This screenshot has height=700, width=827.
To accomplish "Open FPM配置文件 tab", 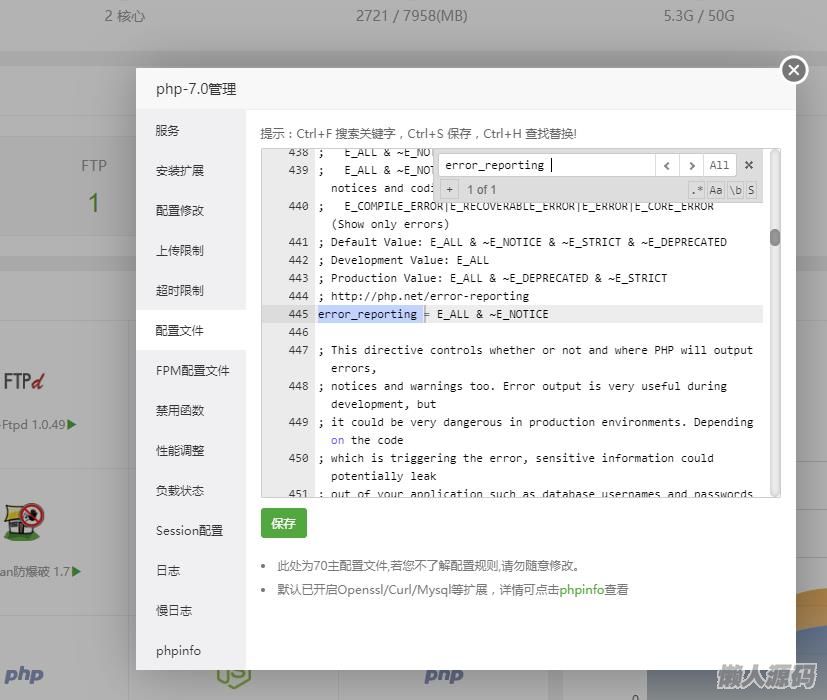I will pos(192,371).
